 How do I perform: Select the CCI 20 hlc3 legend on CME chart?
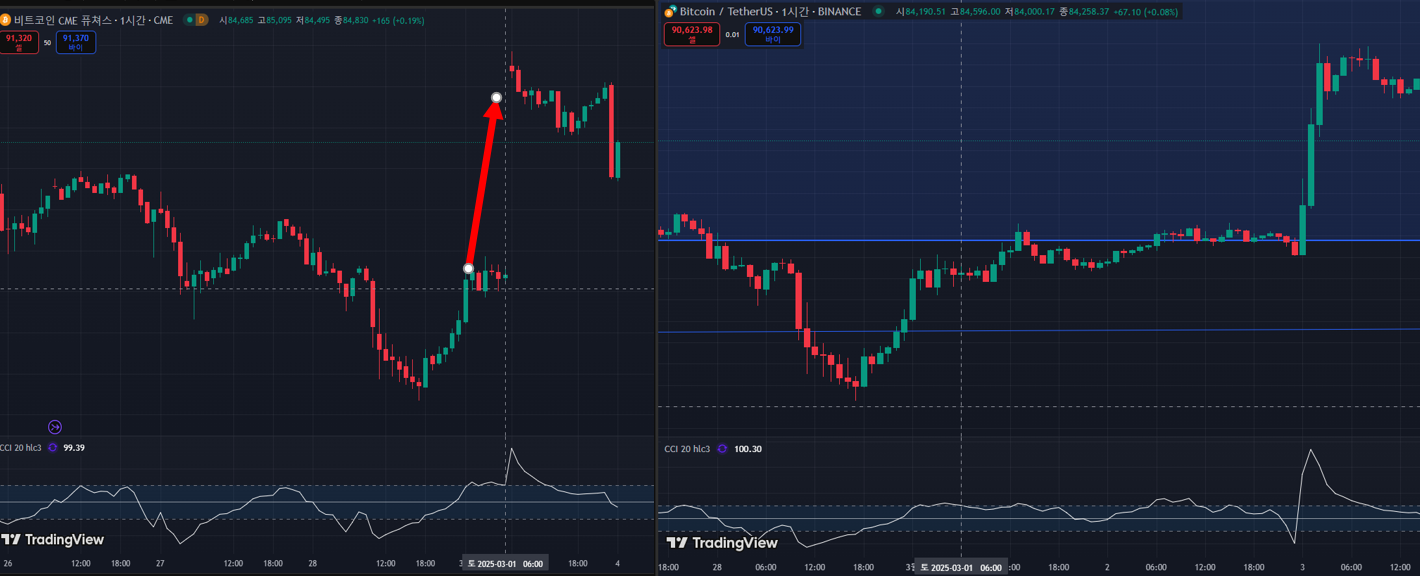pyautogui.click(x=21, y=448)
